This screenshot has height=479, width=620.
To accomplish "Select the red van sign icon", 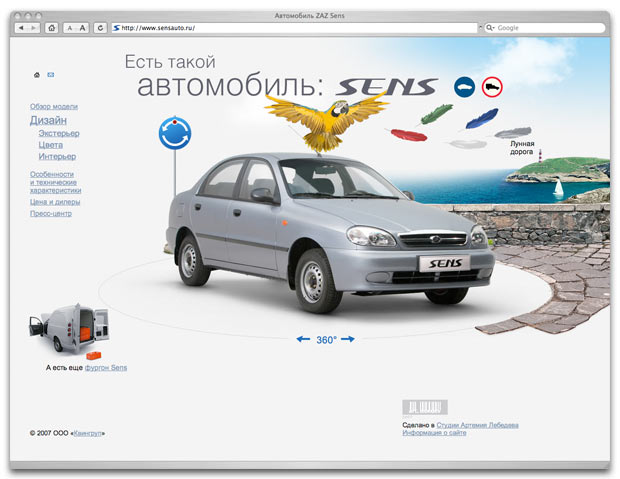I will 492,87.
